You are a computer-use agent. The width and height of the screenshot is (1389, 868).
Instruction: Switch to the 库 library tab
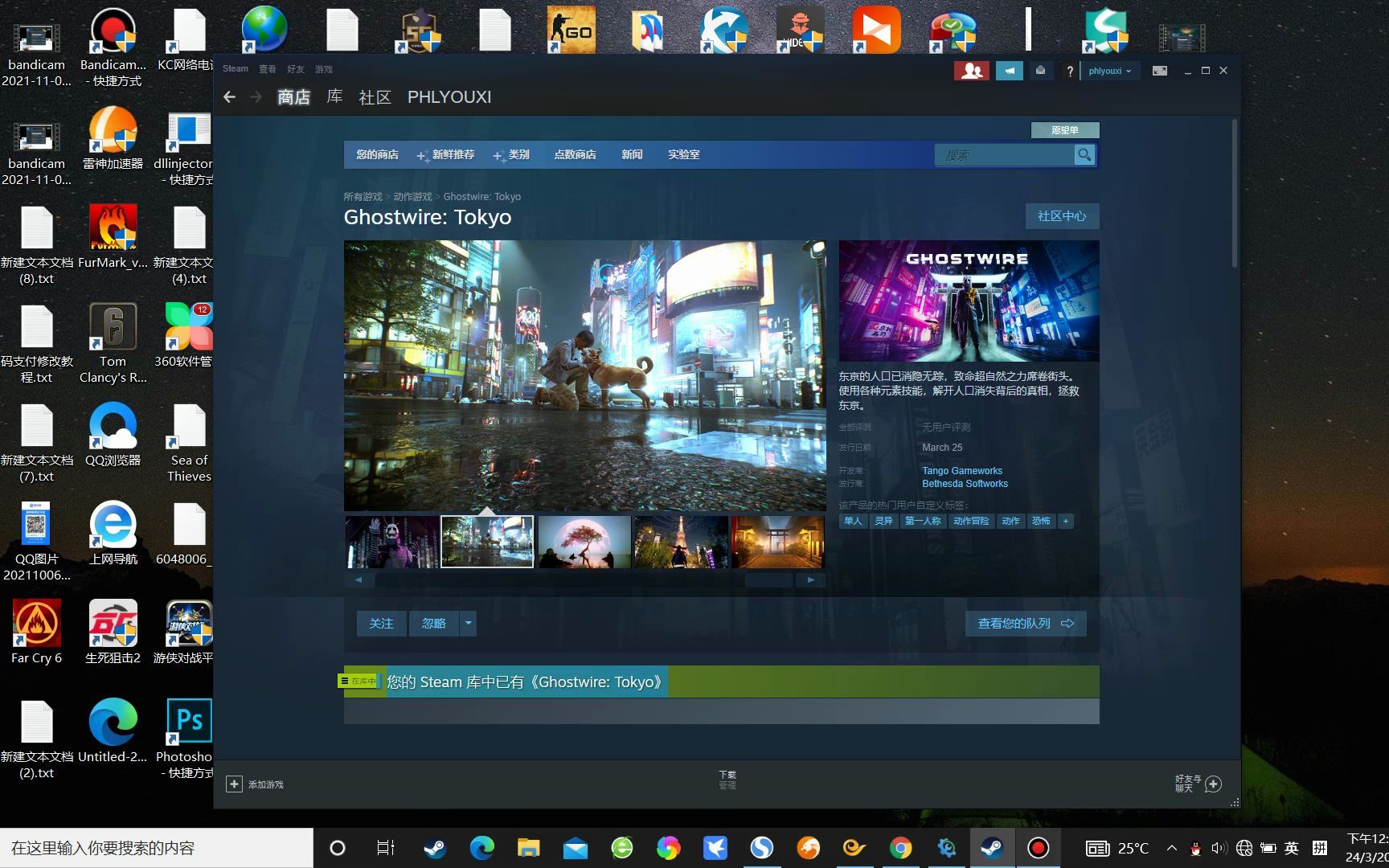[x=334, y=97]
